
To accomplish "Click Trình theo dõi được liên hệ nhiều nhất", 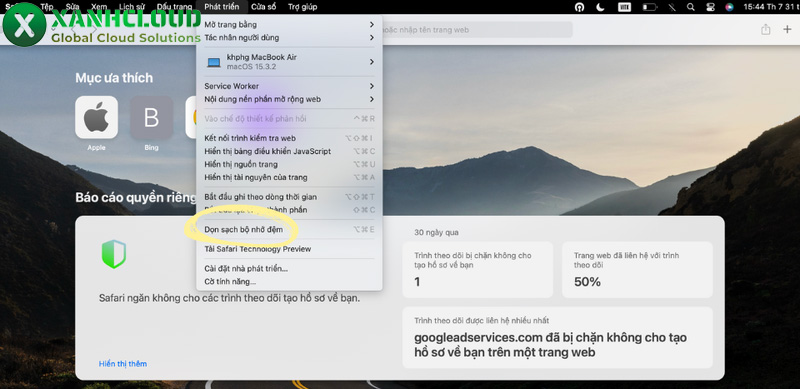I will coord(482,320).
